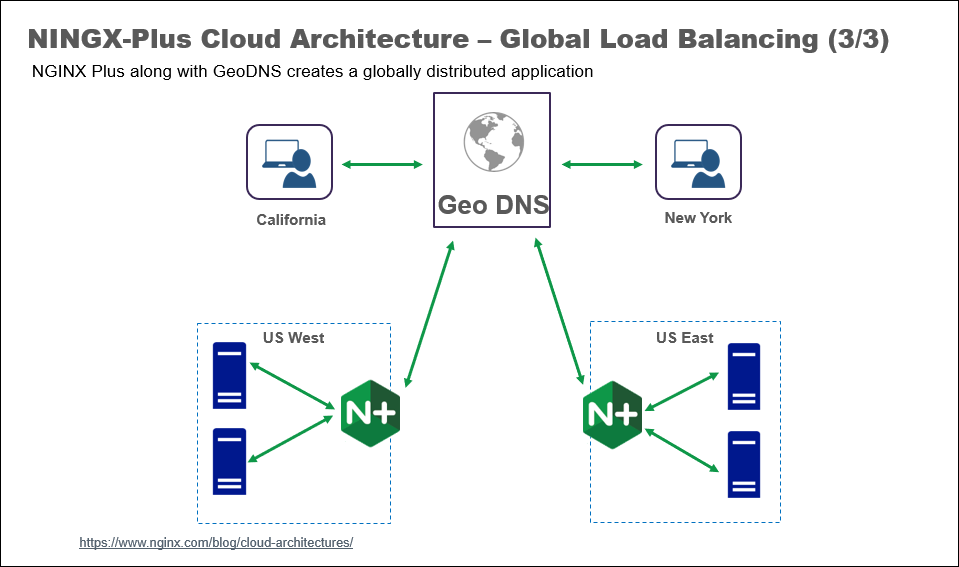Click the 'US East' region label
The image size is (959, 567).
click(x=684, y=338)
